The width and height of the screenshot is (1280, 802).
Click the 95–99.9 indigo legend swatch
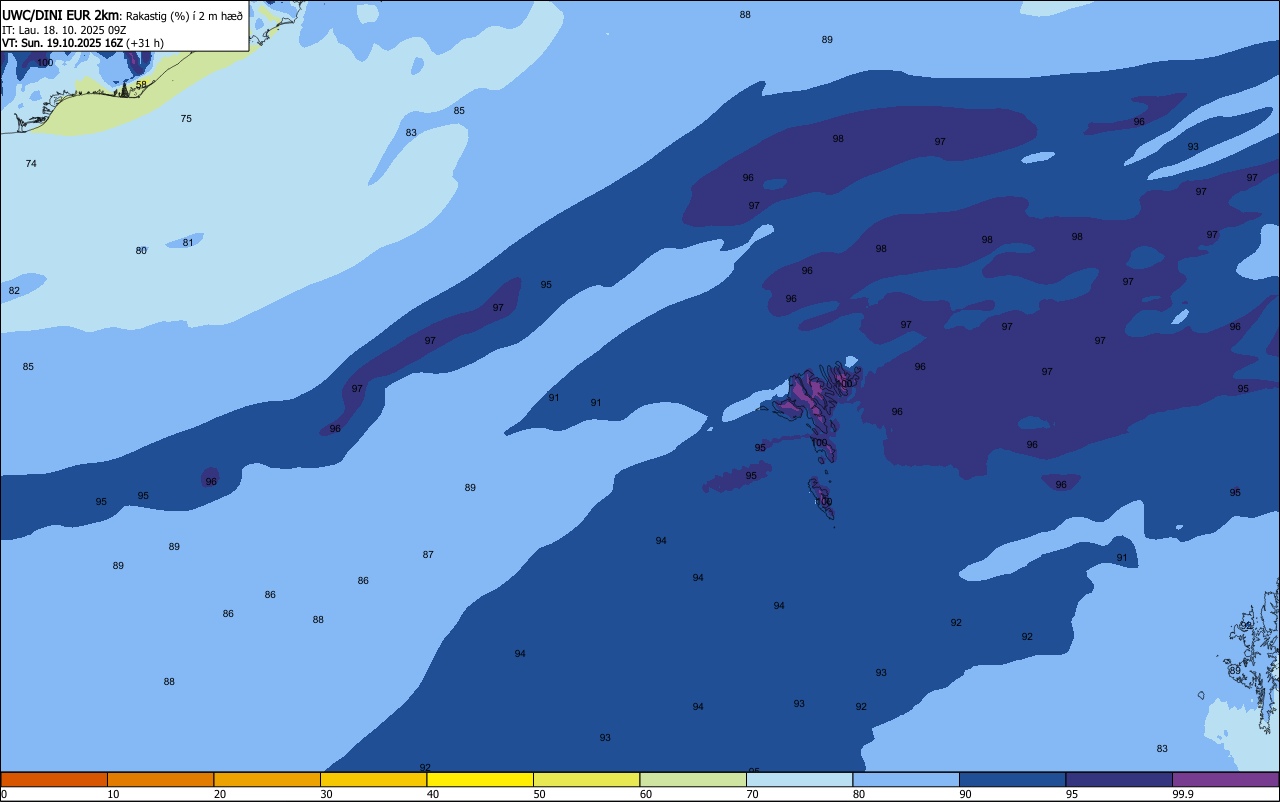pos(1119,779)
